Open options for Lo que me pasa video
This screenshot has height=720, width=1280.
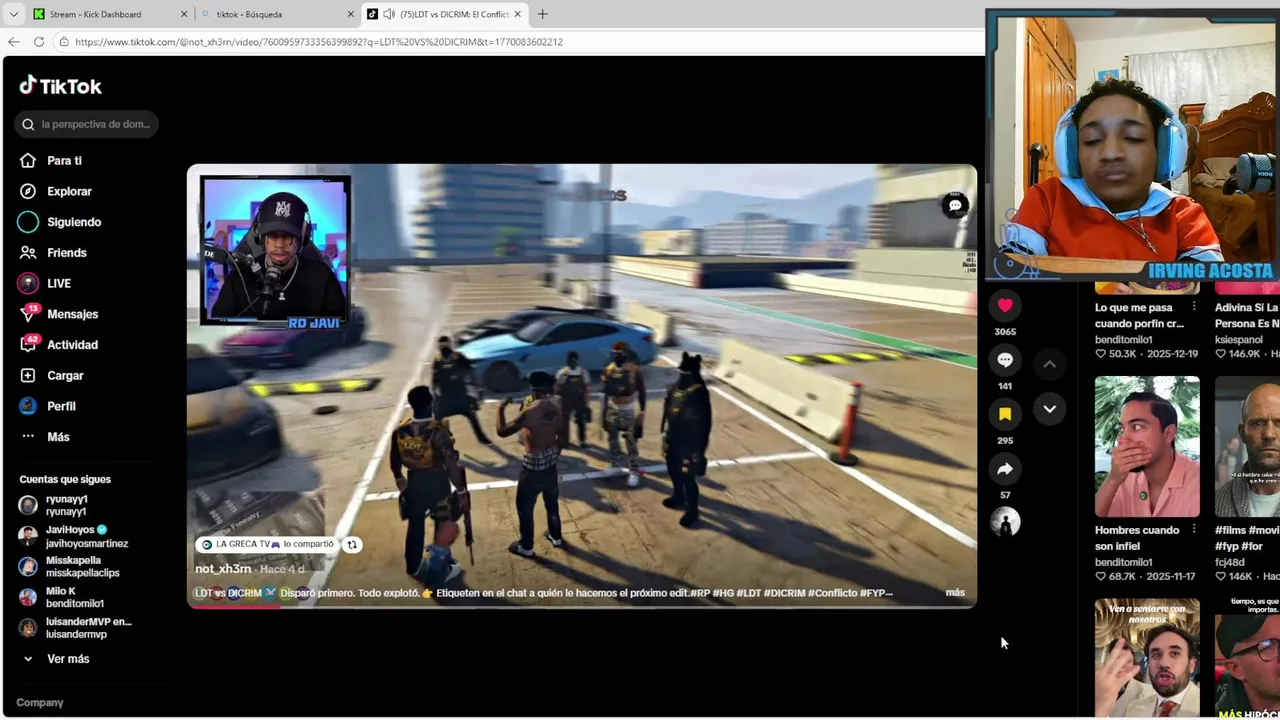[1193, 307]
